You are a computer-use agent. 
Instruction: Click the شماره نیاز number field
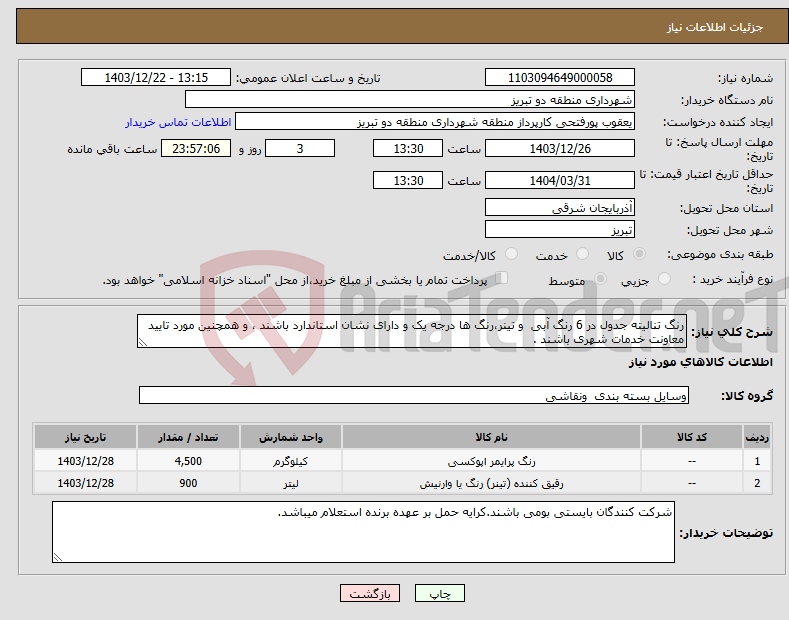(x=560, y=78)
